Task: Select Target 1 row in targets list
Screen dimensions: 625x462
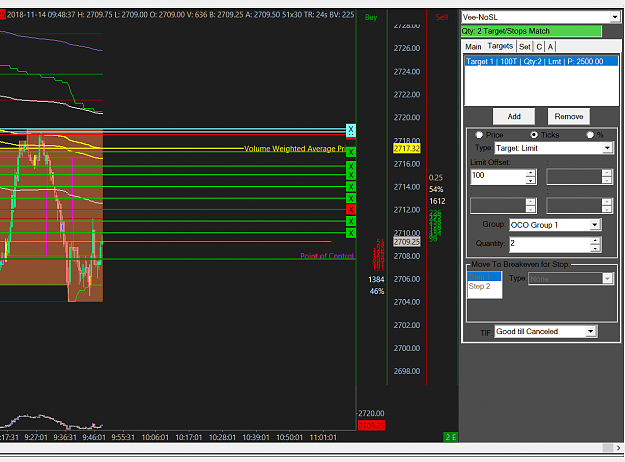Action: point(541,61)
